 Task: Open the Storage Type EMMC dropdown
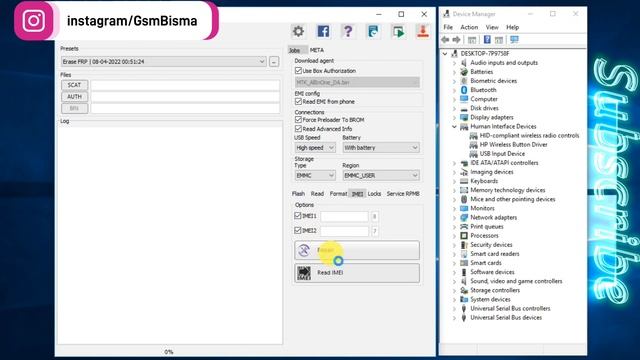coord(315,176)
